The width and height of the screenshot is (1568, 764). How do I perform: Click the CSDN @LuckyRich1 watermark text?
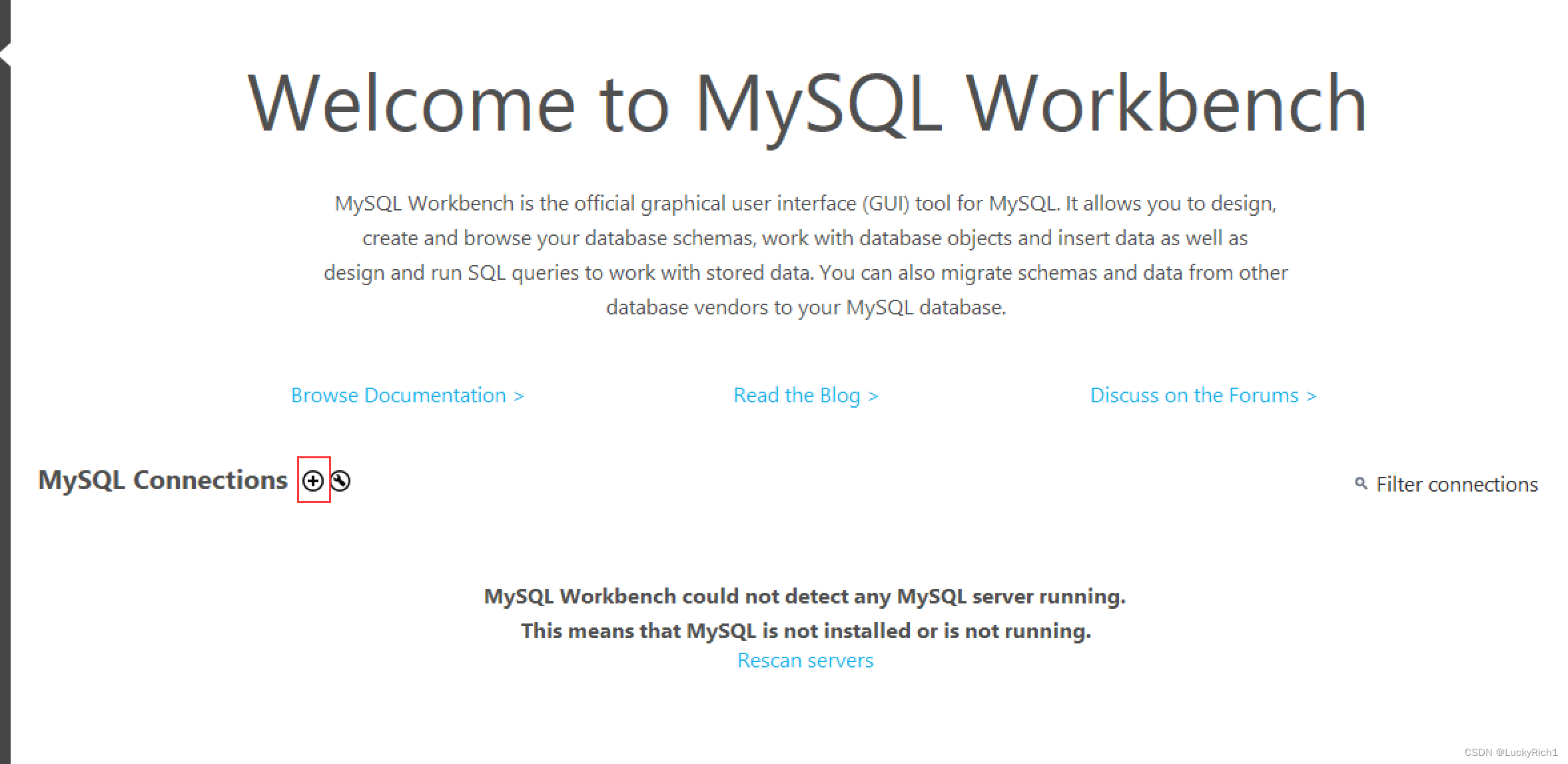click(x=1510, y=753)
